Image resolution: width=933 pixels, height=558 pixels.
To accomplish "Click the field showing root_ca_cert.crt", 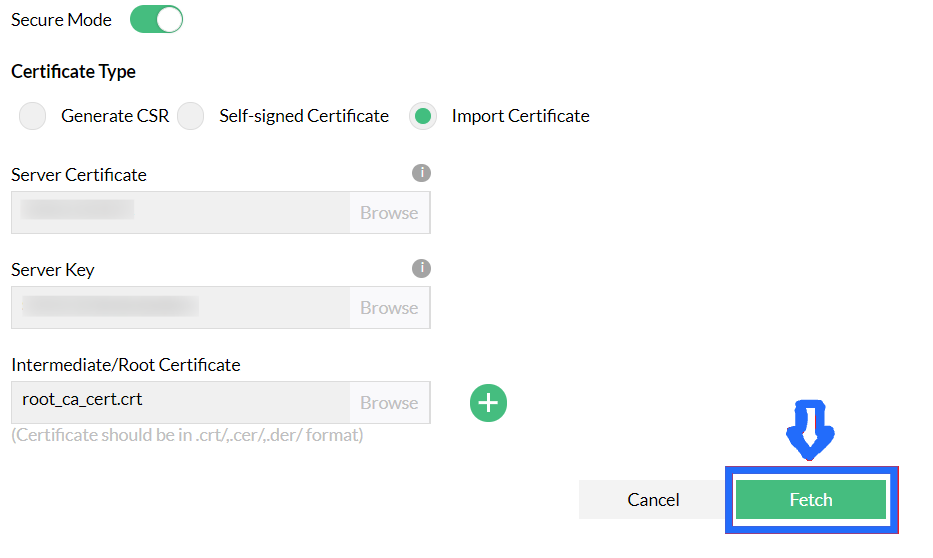I will [x=180, y=402].
